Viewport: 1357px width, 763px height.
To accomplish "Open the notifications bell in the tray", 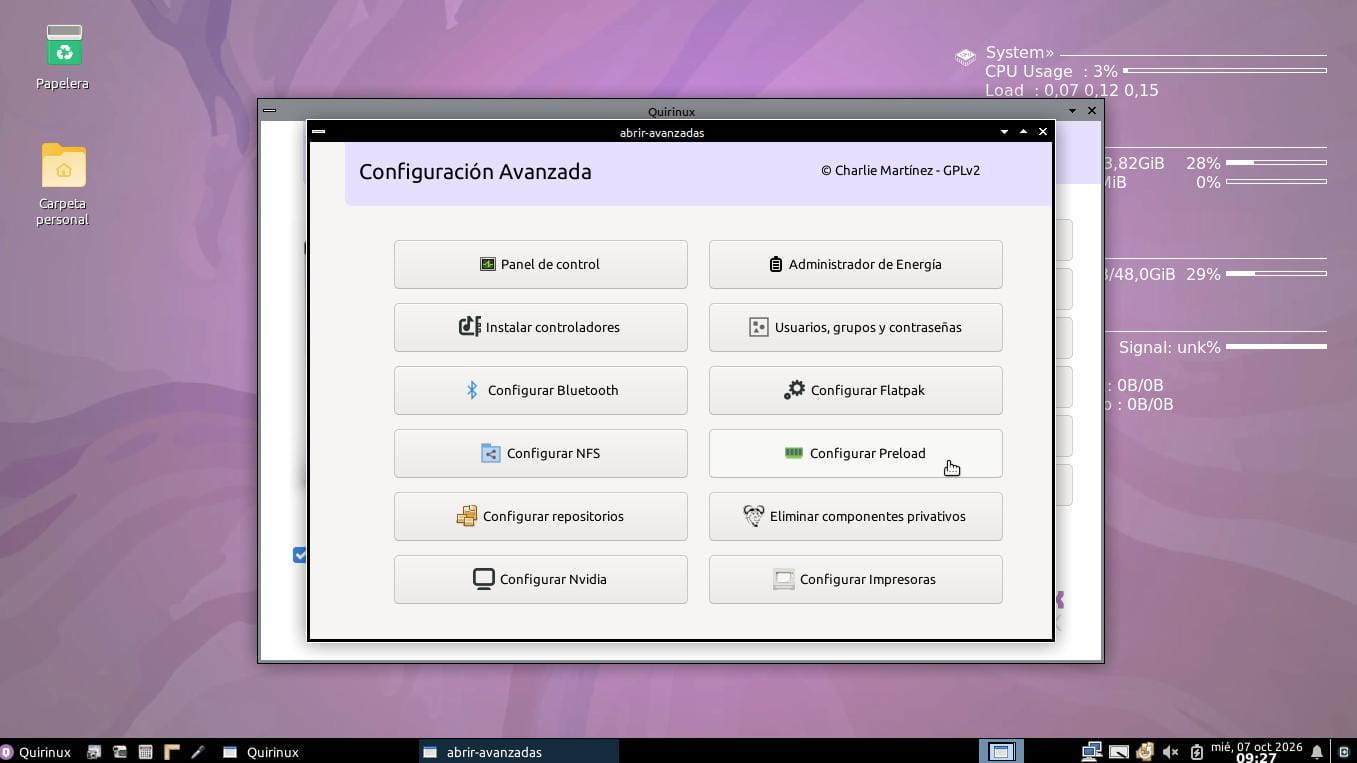I will (1317, 752).
